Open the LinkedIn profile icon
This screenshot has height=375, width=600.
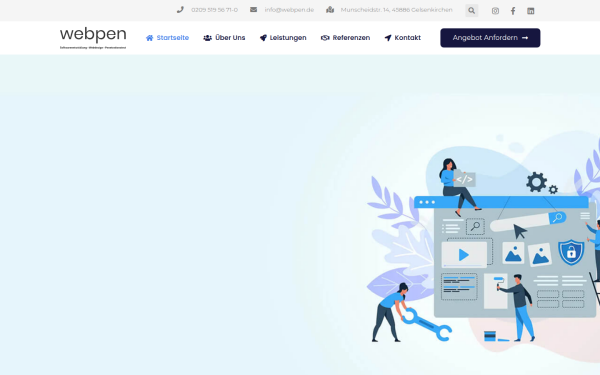[530, 11]
